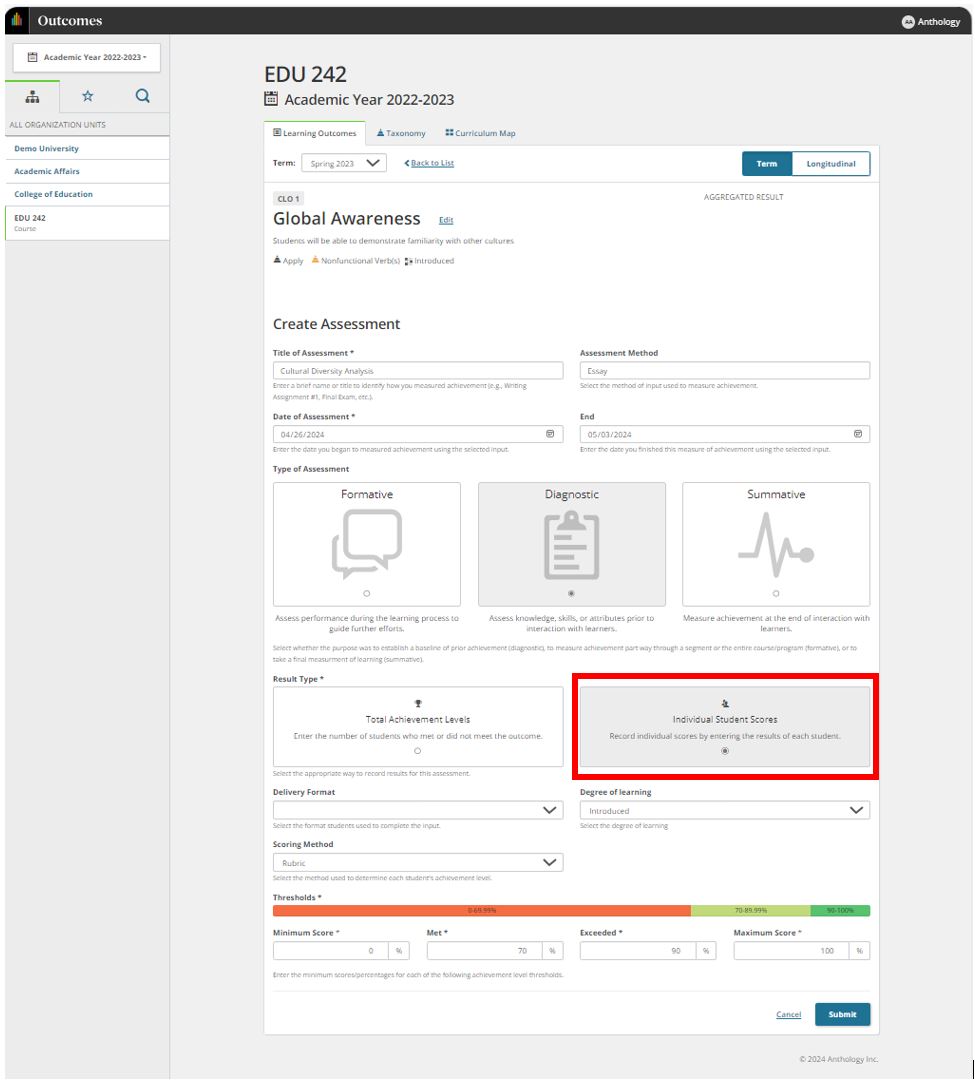Click the End date input field

[x=725, y=434]
